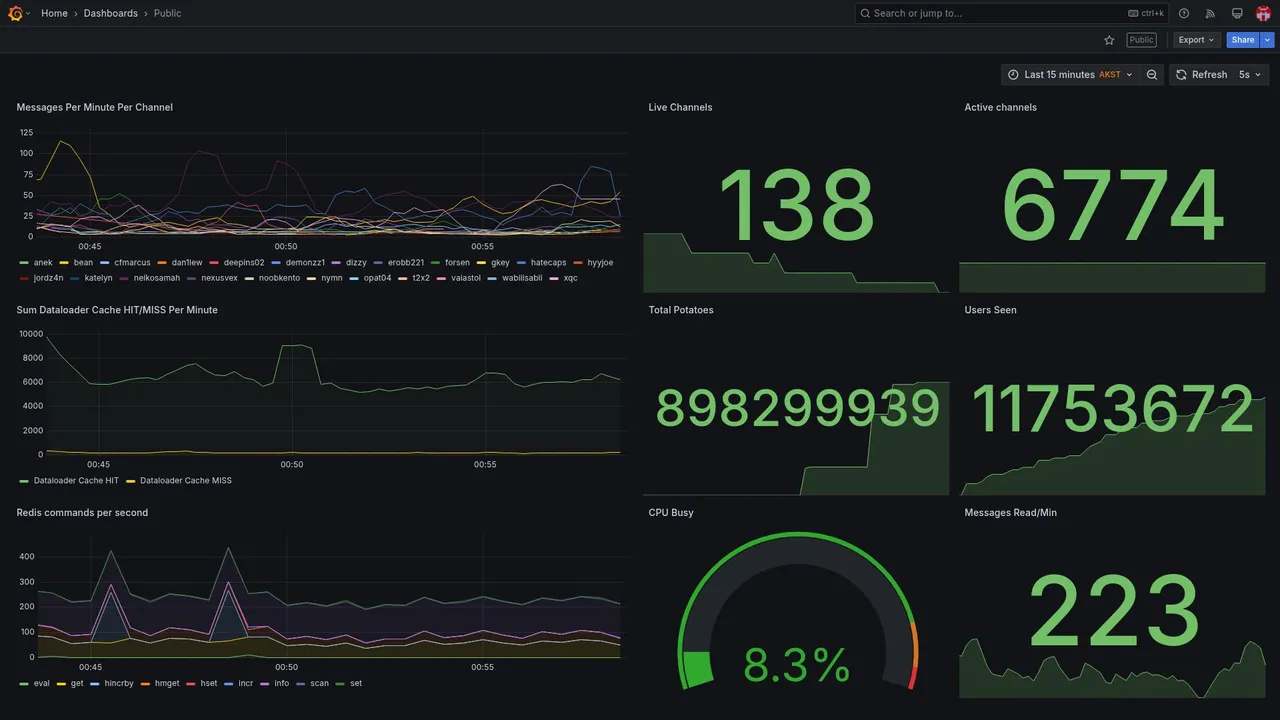Click the green color swatch for eval
The width and height of the screenshot is (1280, 720).
(24, 684)
